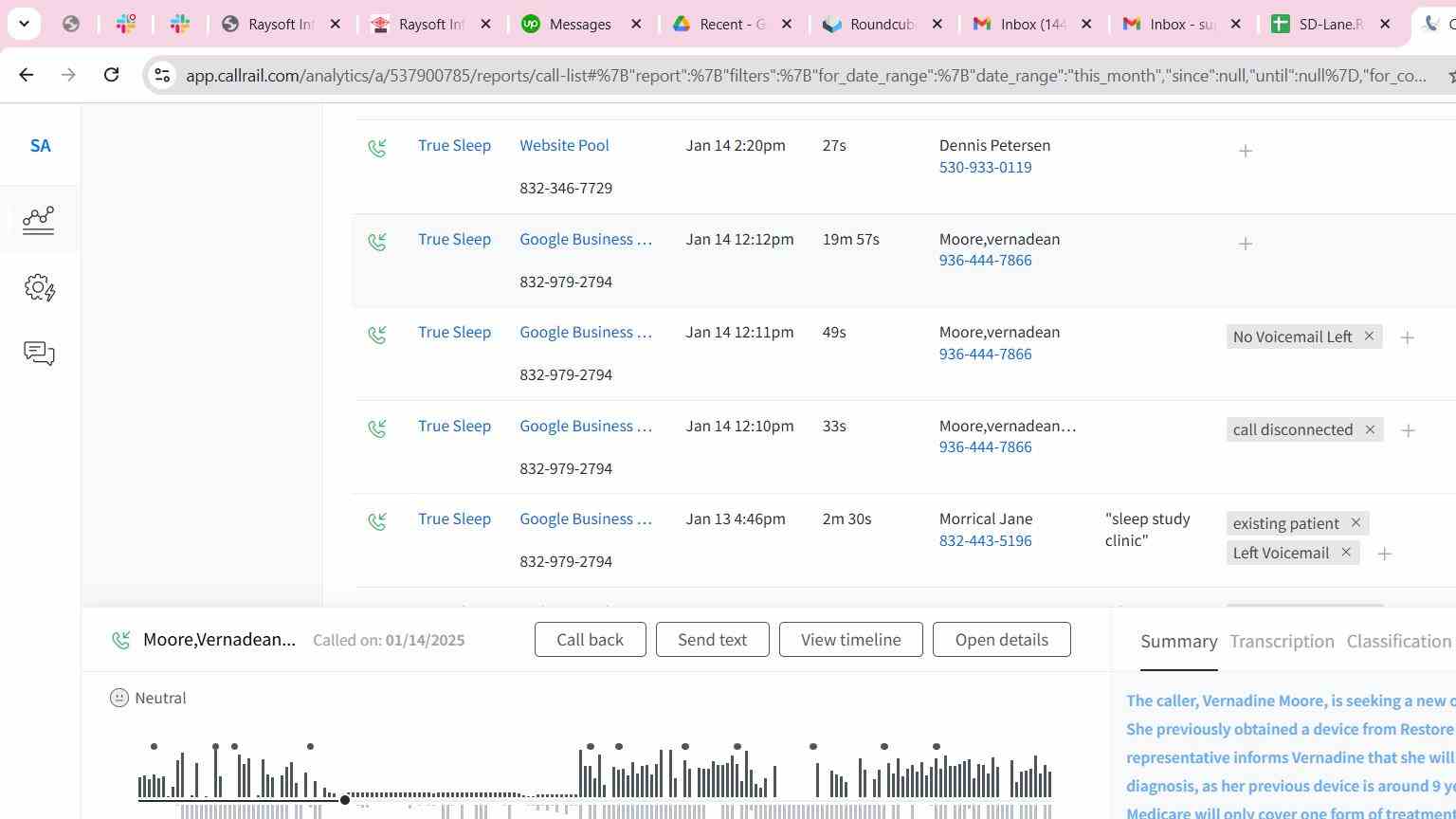
Task: Click the Neutral sentiment face icon
Action: pyautogui.click(x=118, y=698)
